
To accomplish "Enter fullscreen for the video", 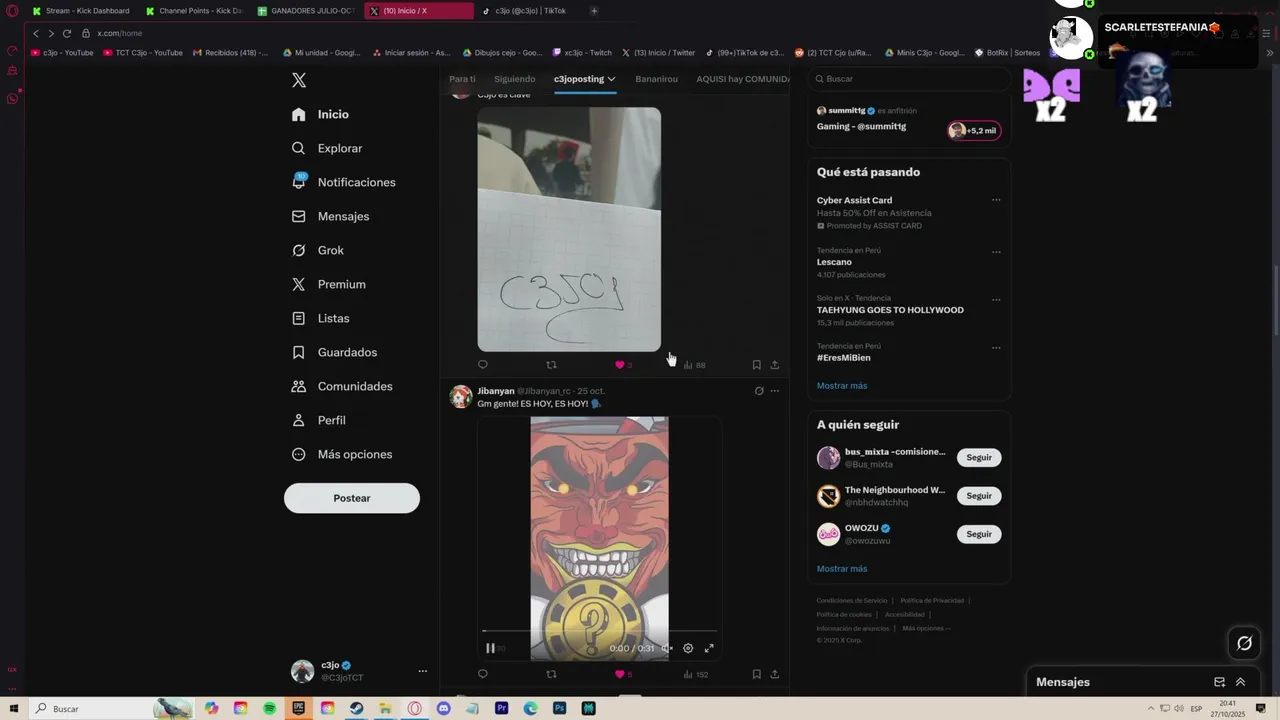I will point(709,648).
